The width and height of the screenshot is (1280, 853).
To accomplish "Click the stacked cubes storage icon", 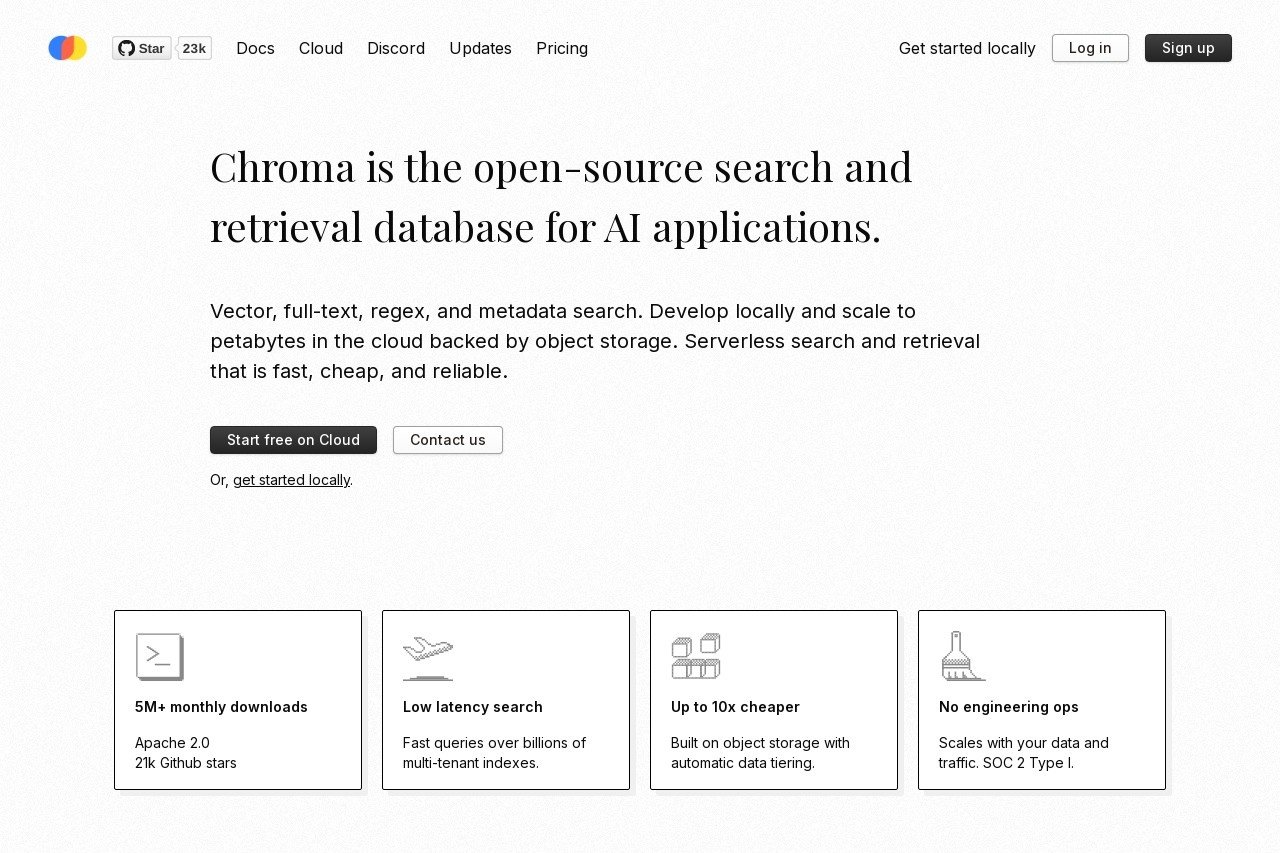I will click(696, 657).
